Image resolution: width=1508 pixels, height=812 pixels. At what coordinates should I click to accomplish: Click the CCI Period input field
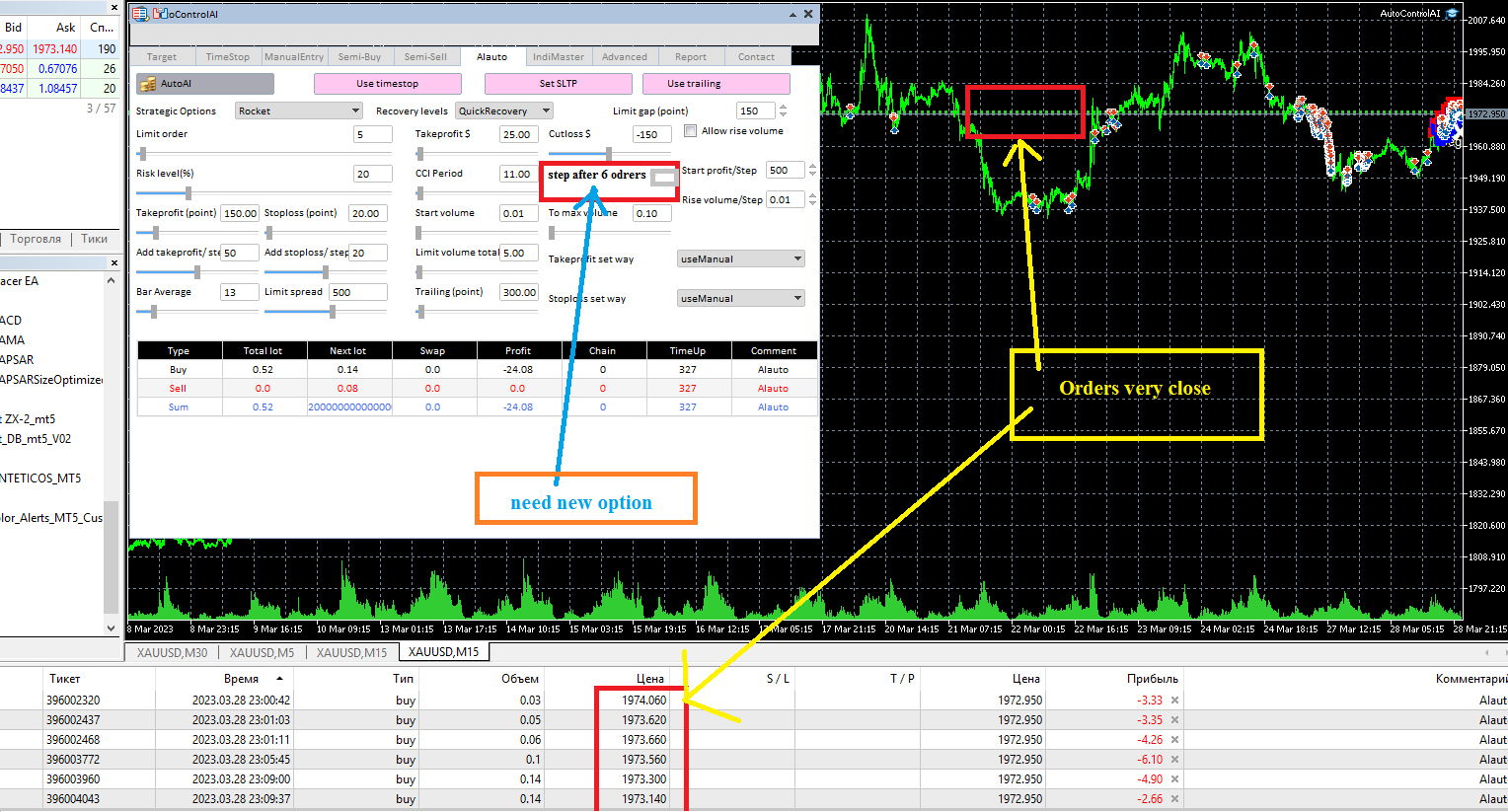click(519, 174)
